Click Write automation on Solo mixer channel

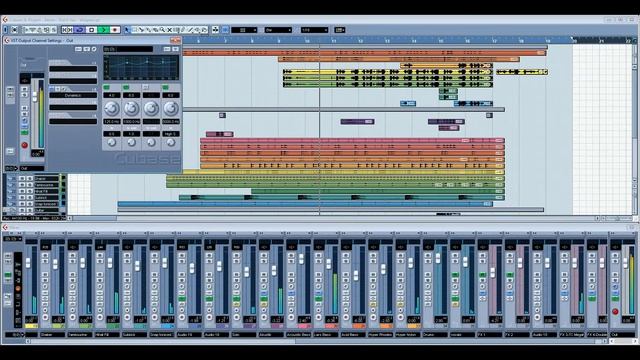tap(236, 281)
